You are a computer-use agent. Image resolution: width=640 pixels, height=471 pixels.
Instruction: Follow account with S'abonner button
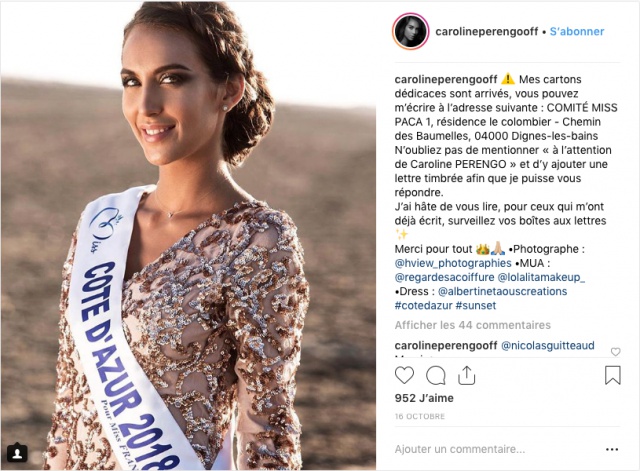577,31
